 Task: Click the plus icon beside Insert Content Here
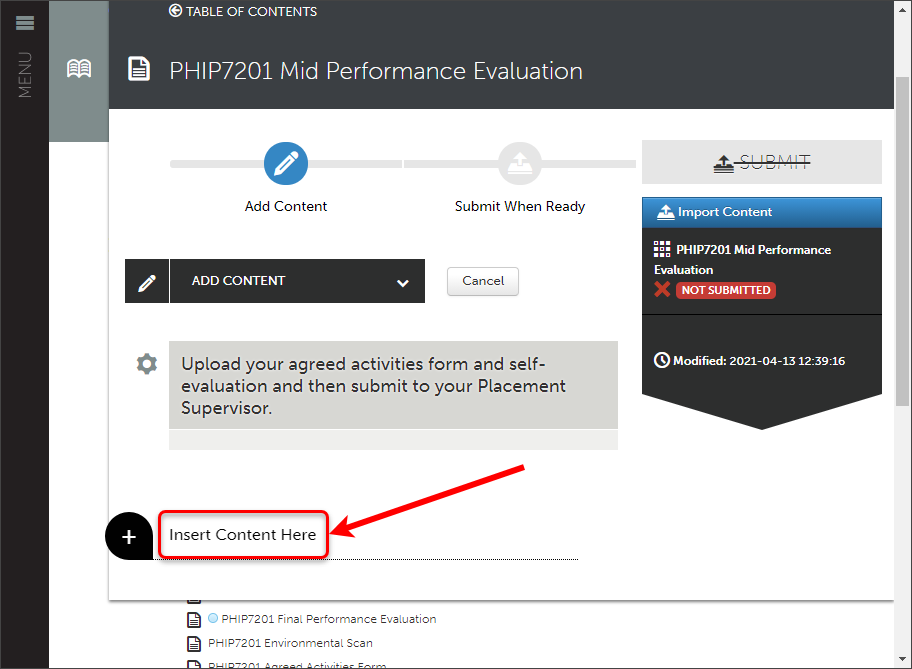[128, 536]
